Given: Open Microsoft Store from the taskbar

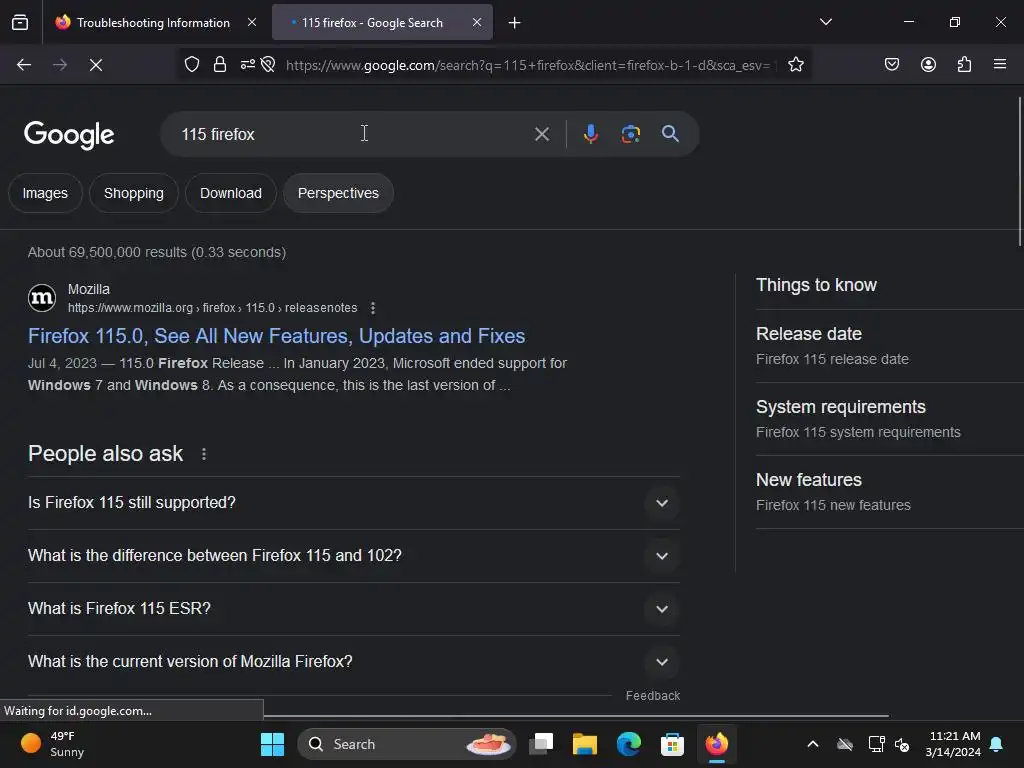Looking at the screenshot, I should [672, 744].
